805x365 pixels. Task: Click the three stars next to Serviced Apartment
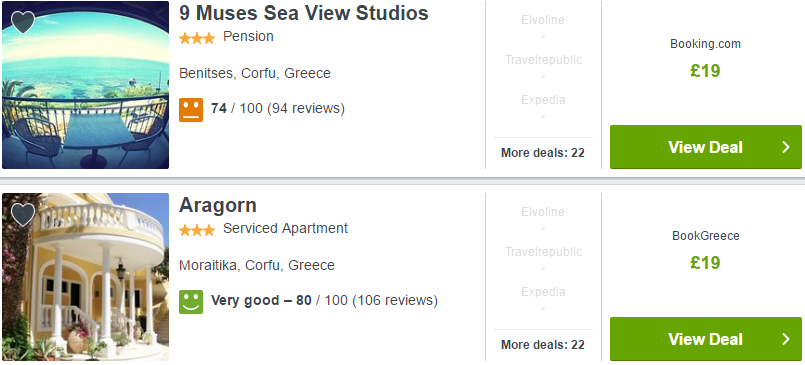point(197,230)
